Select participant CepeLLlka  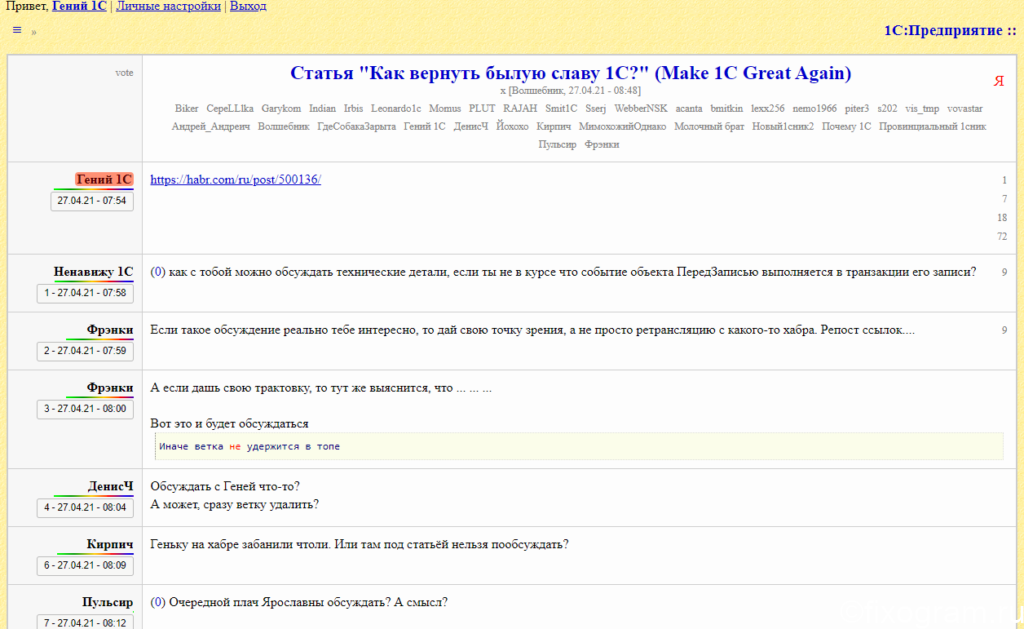230,108
